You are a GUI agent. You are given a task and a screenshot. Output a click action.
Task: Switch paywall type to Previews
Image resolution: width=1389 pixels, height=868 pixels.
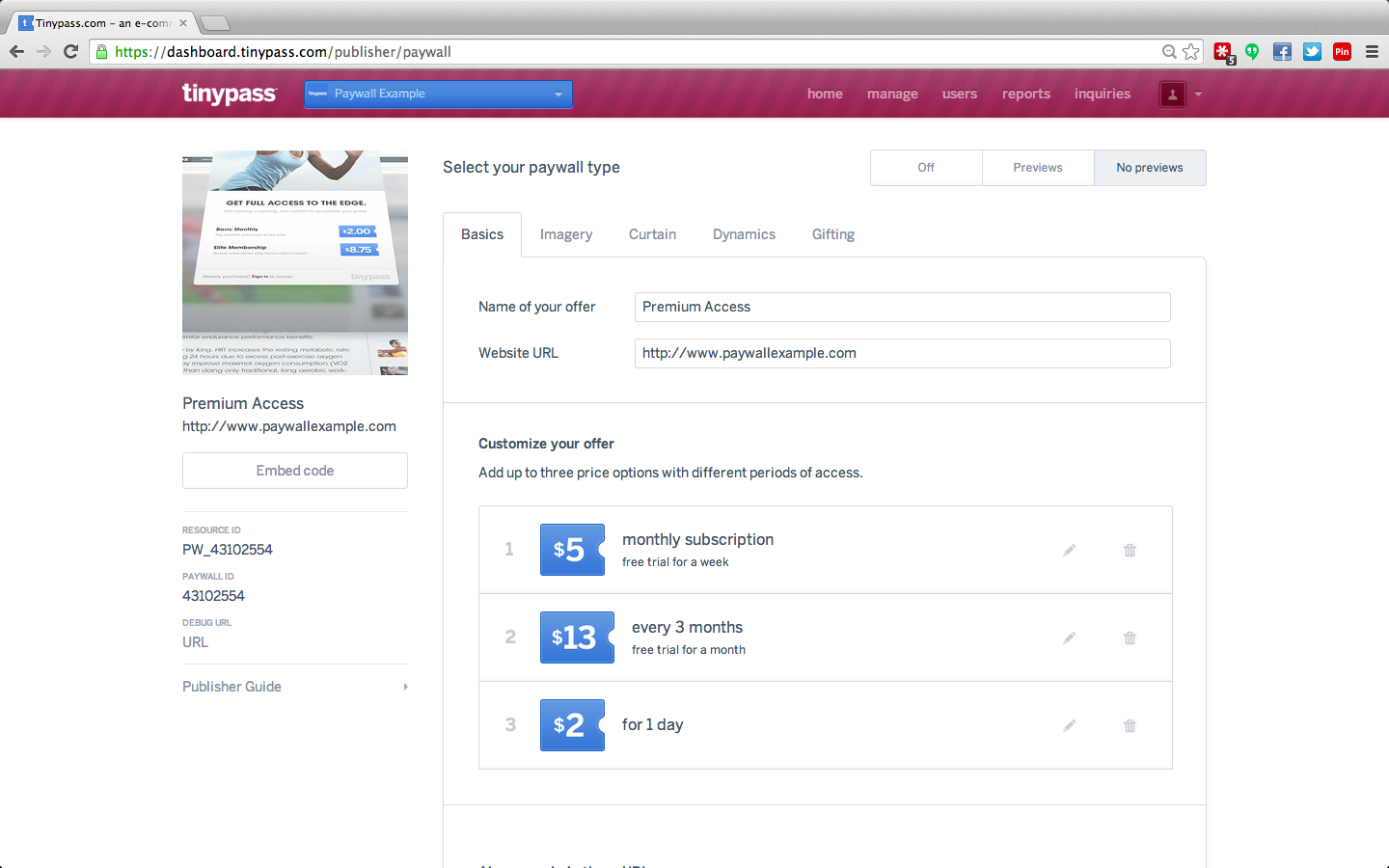1038,168
